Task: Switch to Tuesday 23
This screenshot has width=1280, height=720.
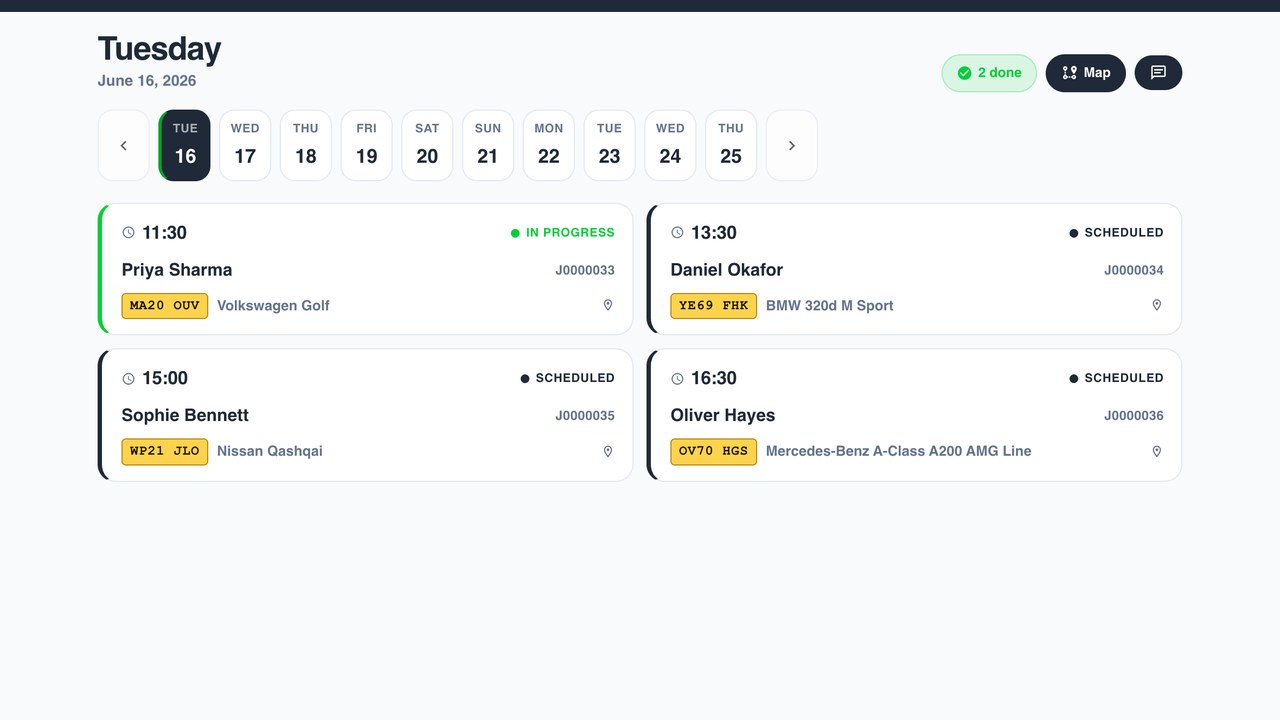Action: tap(609, 145)
